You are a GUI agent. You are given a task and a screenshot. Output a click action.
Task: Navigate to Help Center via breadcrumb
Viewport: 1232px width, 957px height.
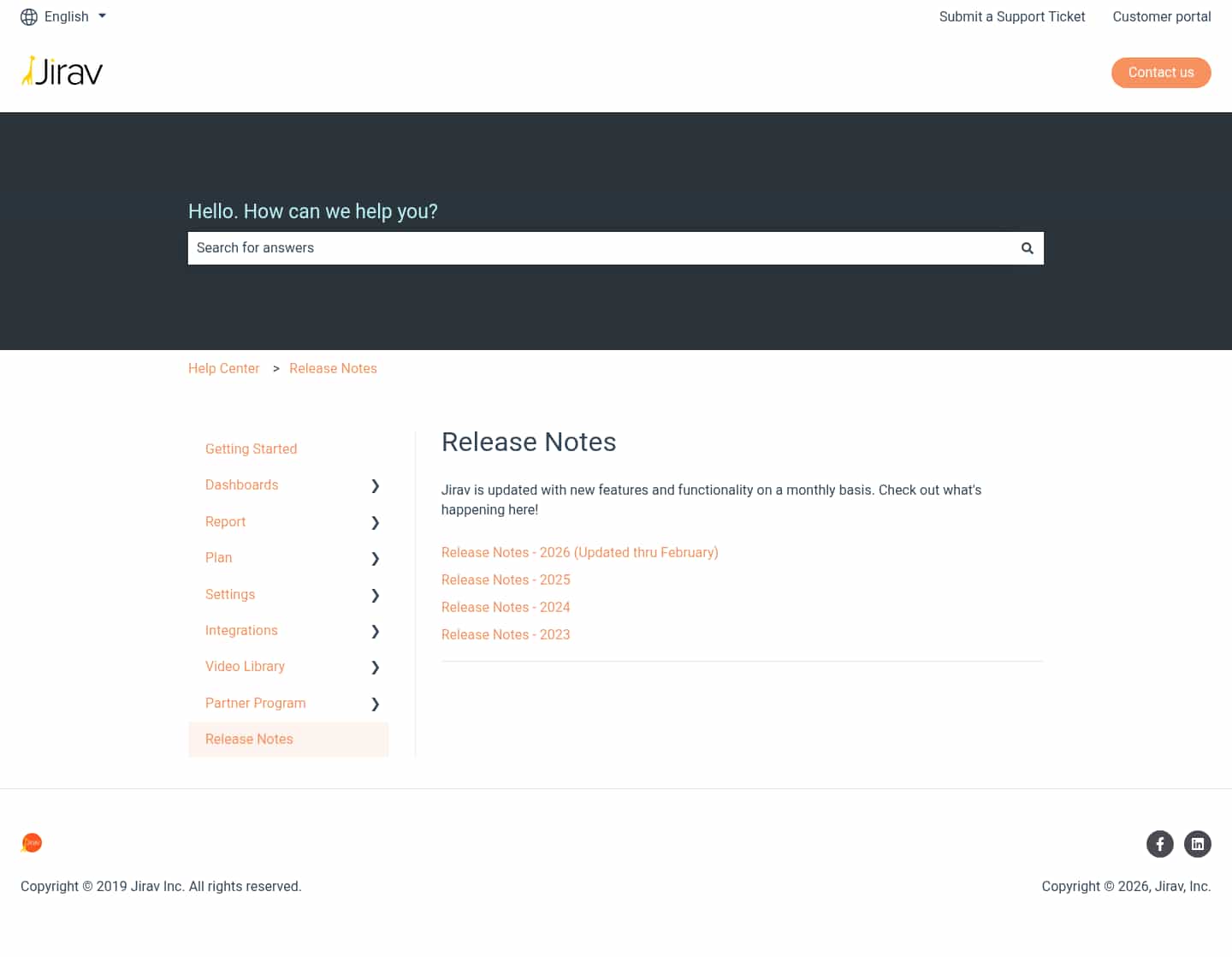[x=223, y=368]
